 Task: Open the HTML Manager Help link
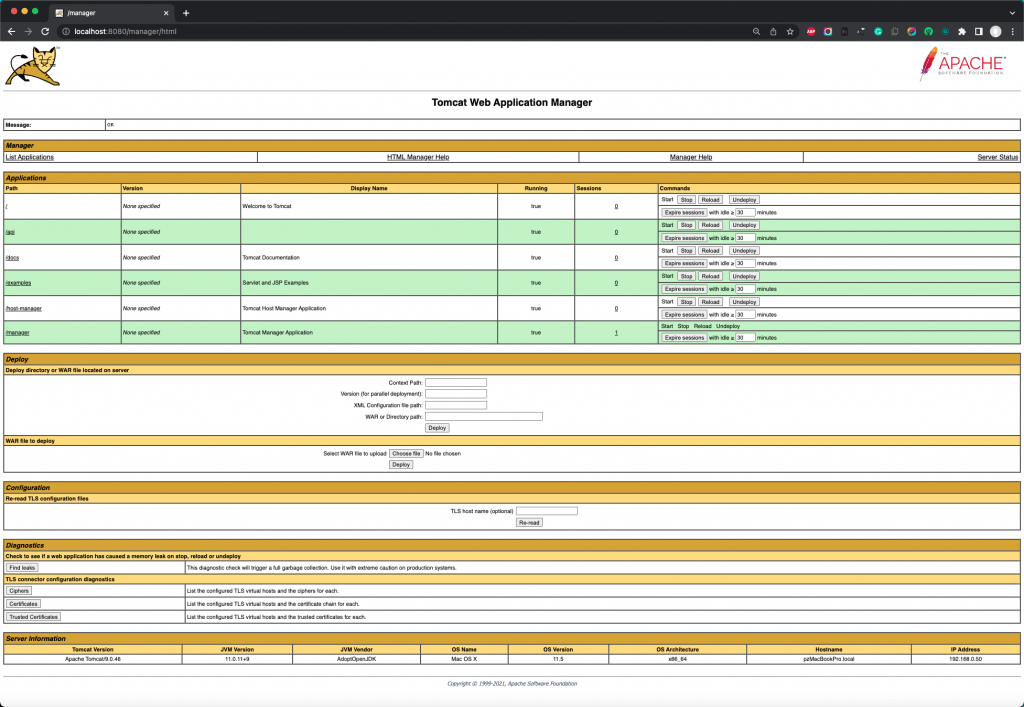pos(418,157)
